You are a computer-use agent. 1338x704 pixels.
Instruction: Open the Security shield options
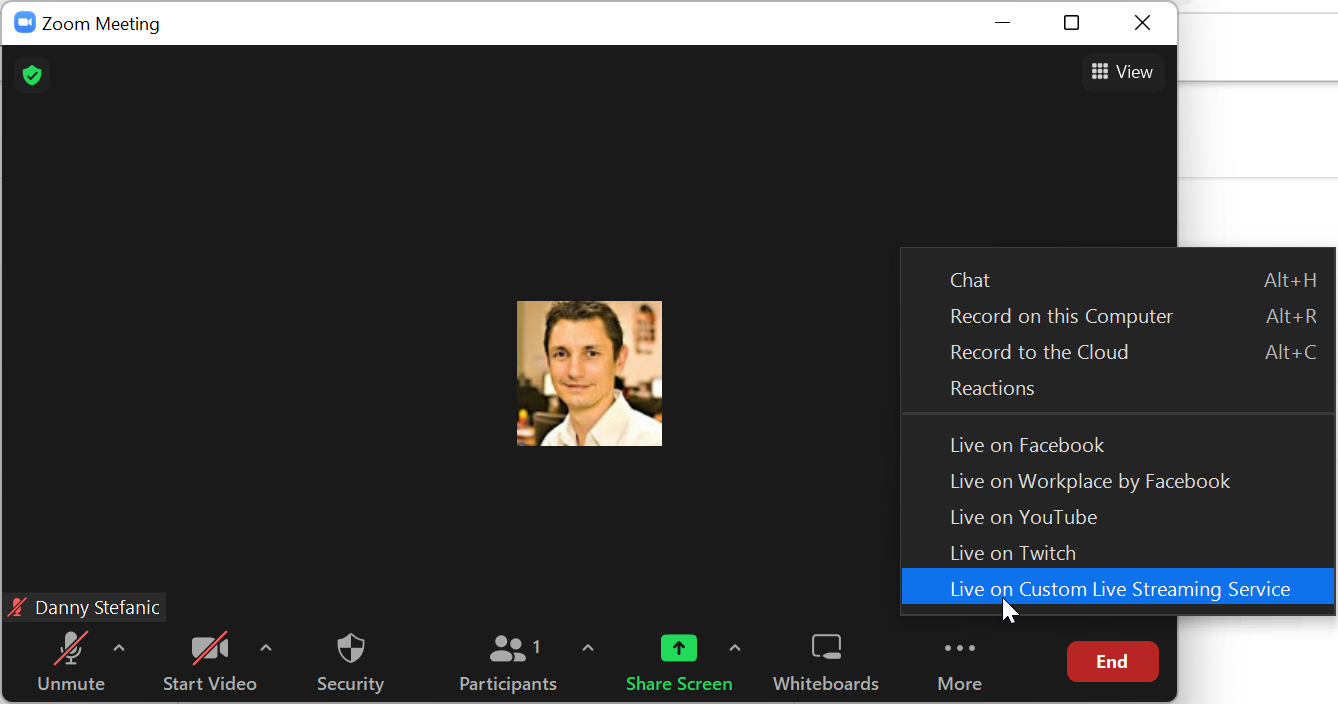tap(350, 662)
